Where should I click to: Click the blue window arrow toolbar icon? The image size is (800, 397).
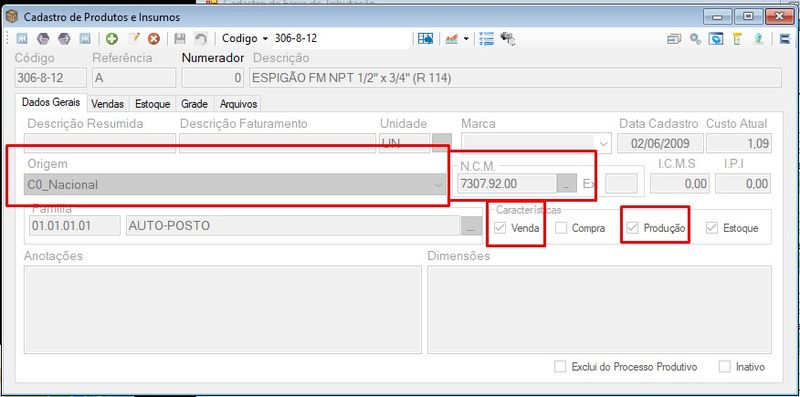click(x=426, y=39)
